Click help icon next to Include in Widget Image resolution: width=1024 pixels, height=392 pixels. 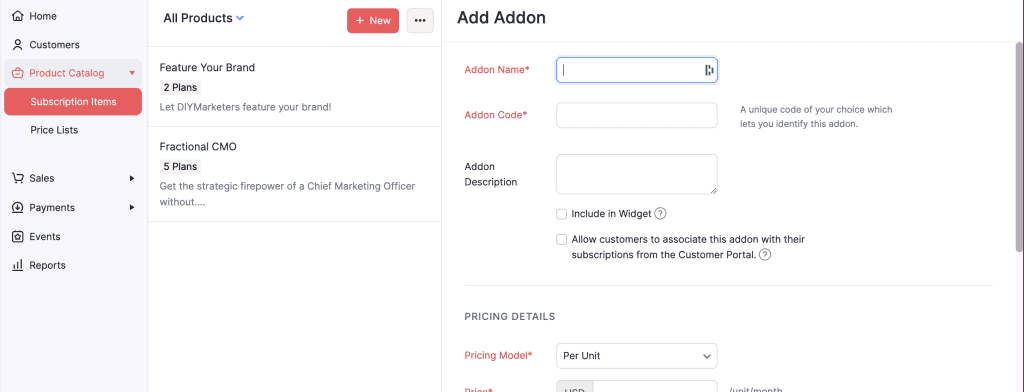pos(660,214)
